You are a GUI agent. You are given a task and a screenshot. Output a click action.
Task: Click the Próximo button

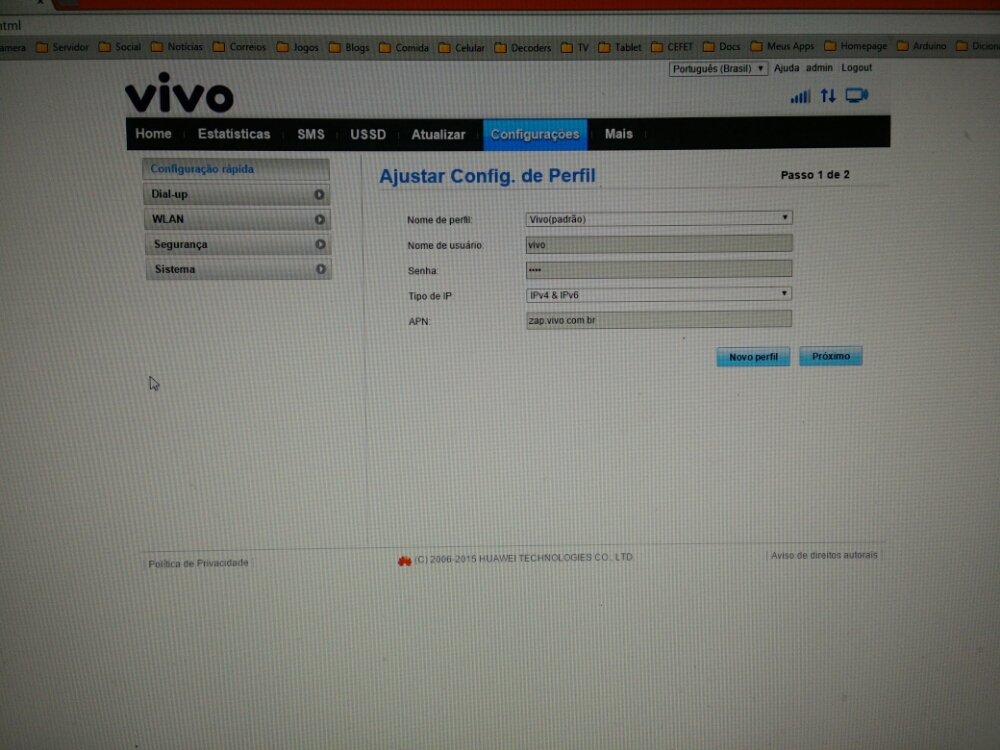pos(830,356)
